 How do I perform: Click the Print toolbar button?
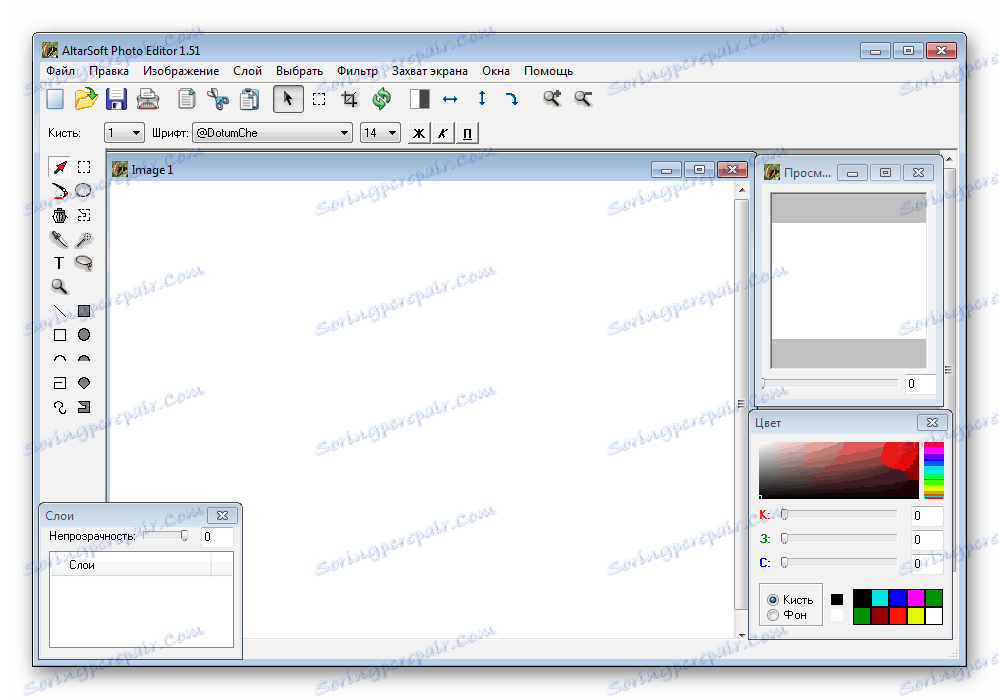coord(148,98)
